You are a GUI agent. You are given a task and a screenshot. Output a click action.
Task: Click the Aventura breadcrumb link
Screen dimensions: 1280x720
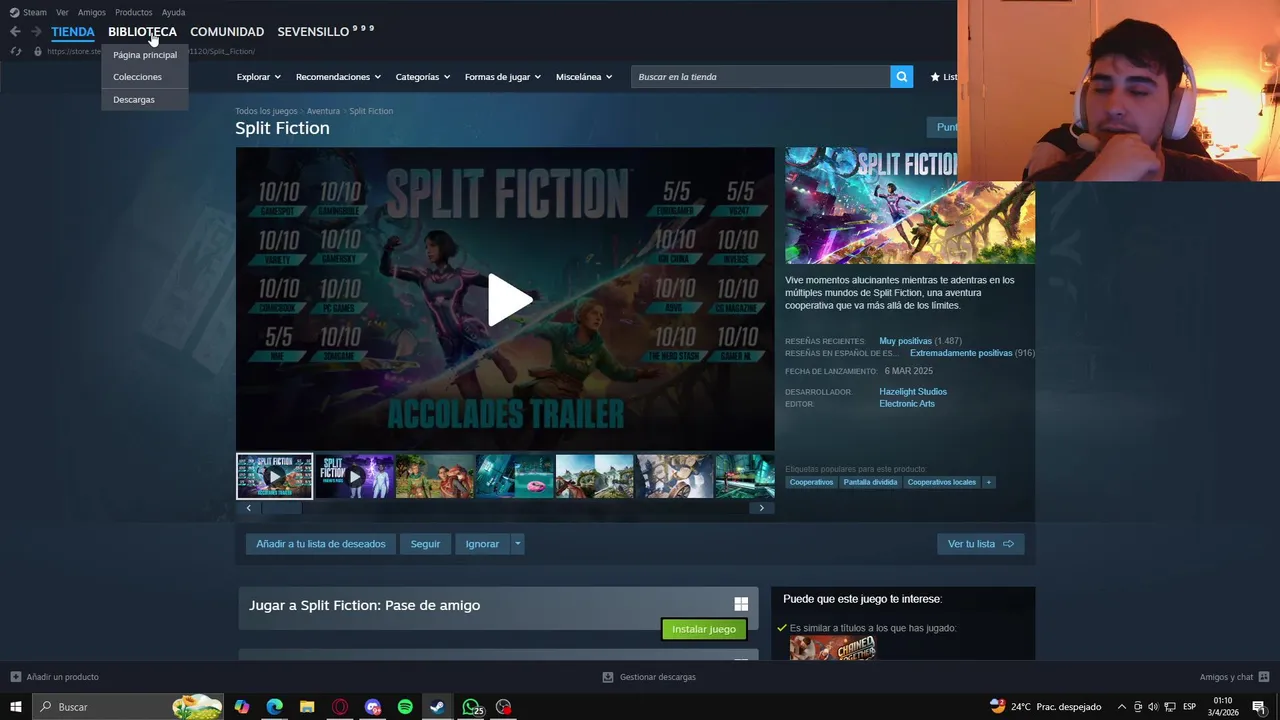point(323,111)
